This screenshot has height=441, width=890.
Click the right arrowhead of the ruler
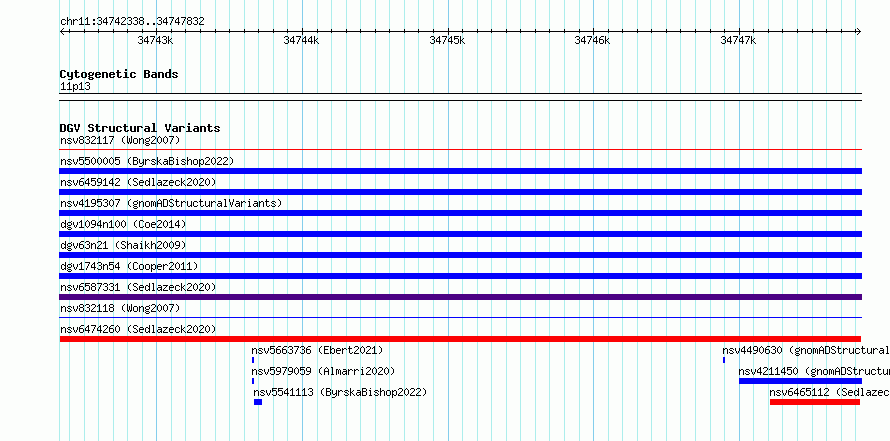859,32
